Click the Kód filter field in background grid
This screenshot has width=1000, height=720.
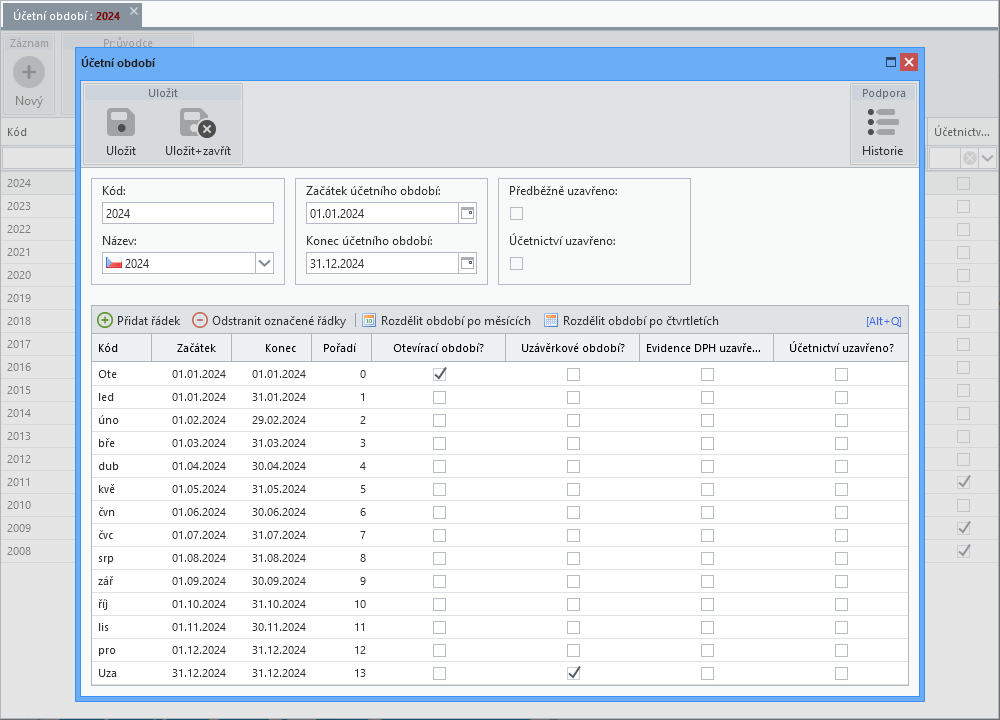pos(38,158)
